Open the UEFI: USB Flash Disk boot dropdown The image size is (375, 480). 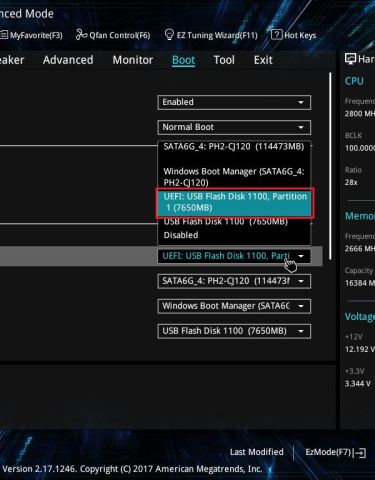coord(234,256)
